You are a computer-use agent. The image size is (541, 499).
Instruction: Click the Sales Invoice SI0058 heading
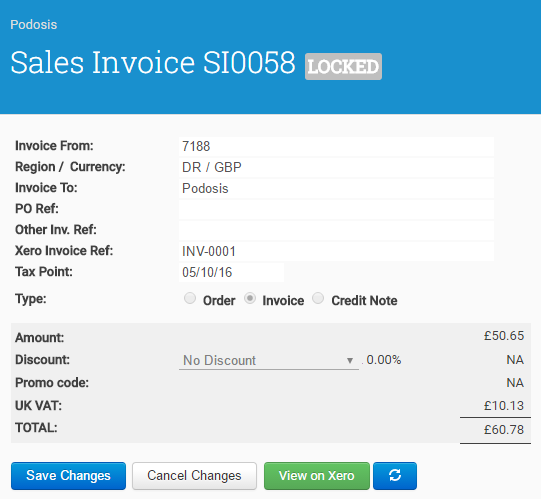click(x=153, y=62)
